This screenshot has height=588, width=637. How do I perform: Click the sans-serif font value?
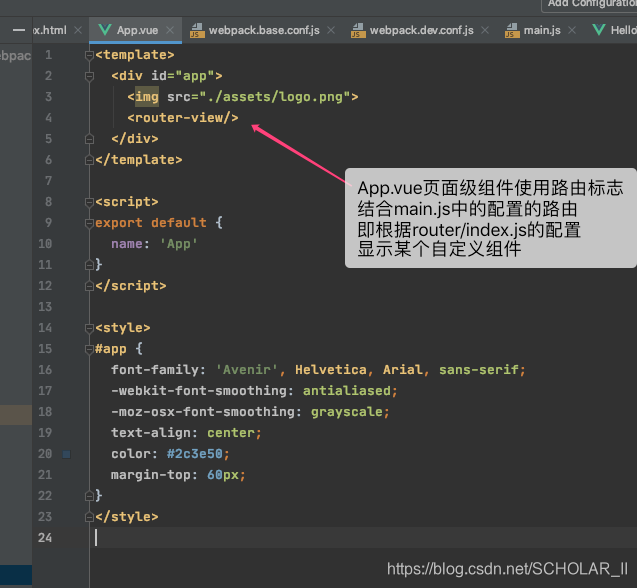coord(479,370)
